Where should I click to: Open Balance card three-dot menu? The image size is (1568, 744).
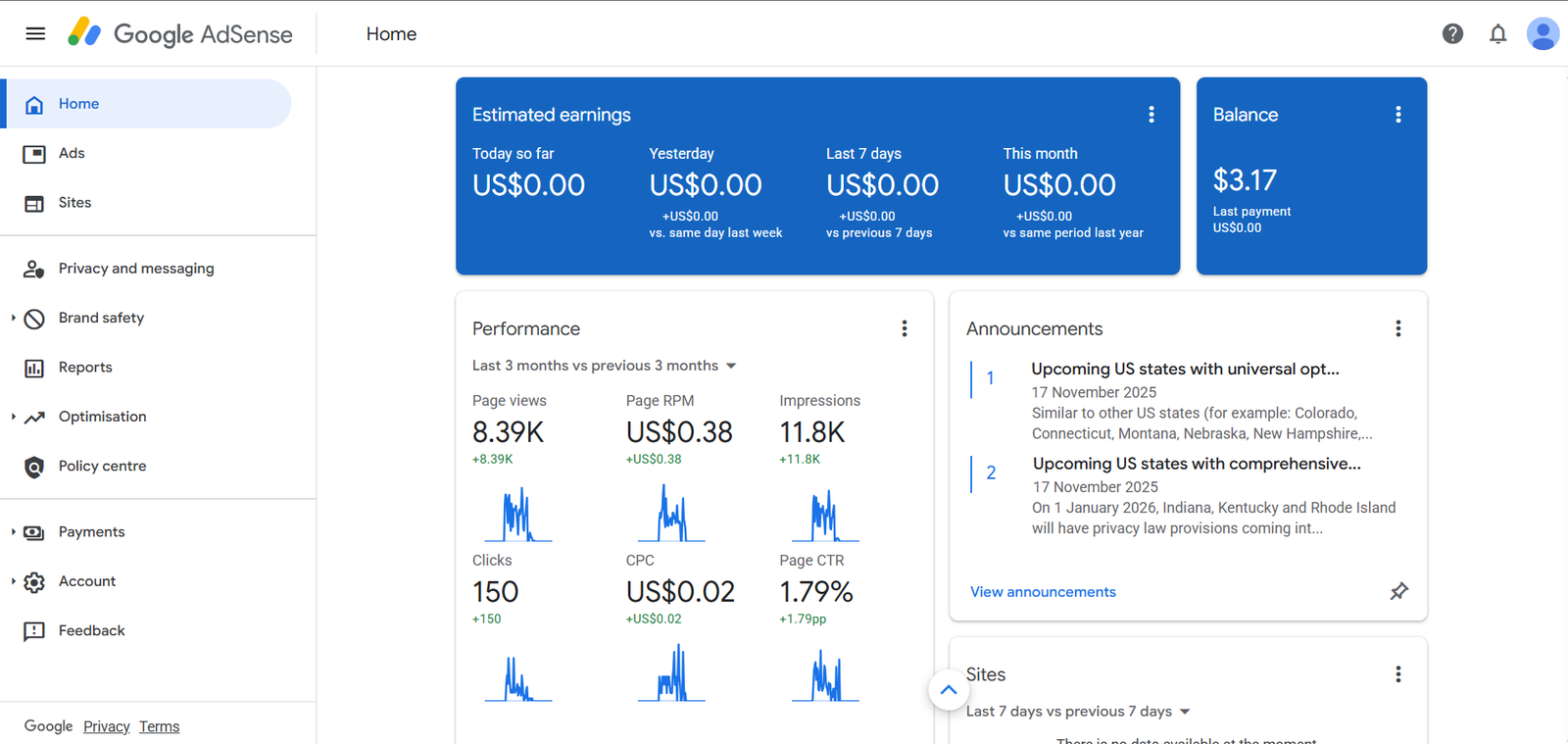point(1397,115)
